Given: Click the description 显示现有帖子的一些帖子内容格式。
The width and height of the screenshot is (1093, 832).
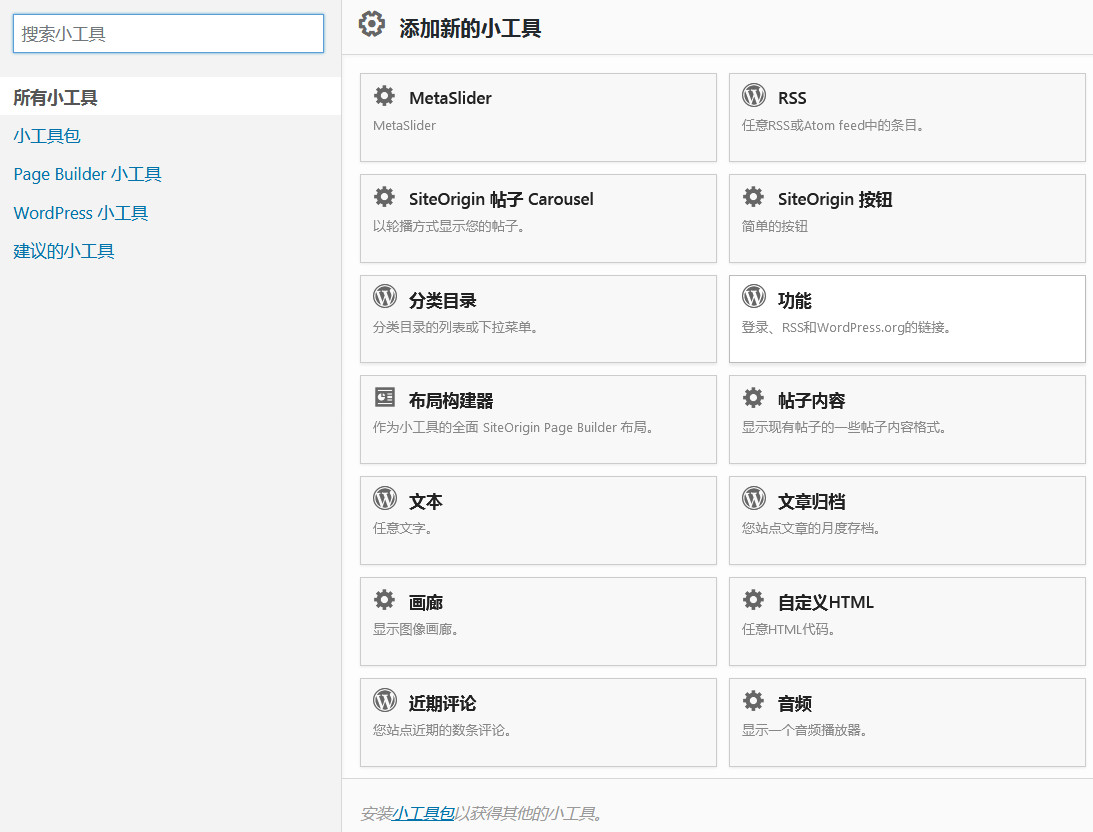Looking at the screenshot, I should tap(845, 427).
